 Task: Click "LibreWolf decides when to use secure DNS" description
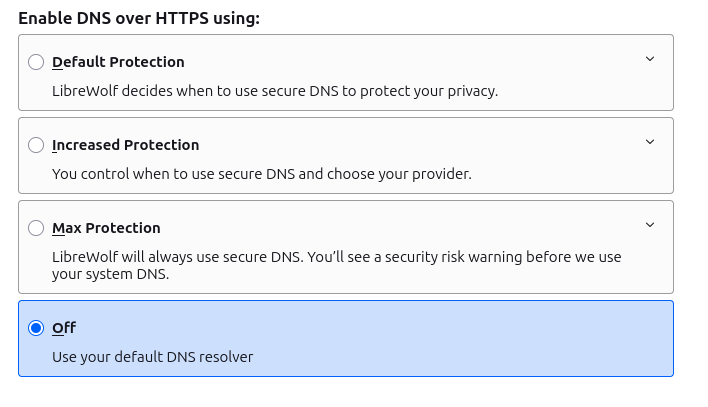pos(274,91)
